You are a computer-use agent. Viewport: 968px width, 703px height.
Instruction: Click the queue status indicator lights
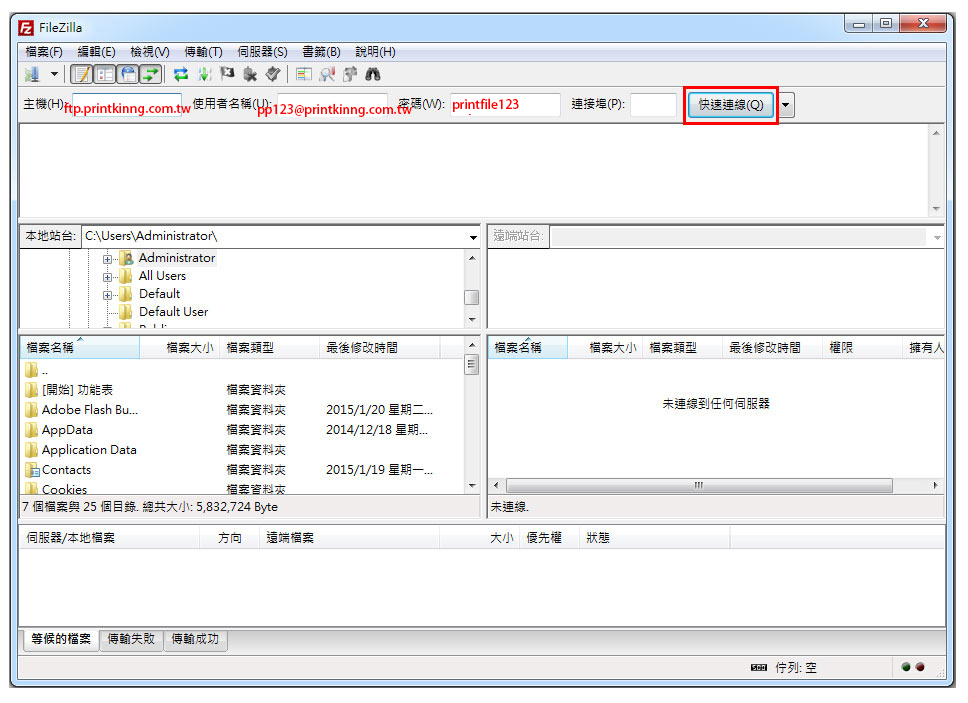pos(913,668)
